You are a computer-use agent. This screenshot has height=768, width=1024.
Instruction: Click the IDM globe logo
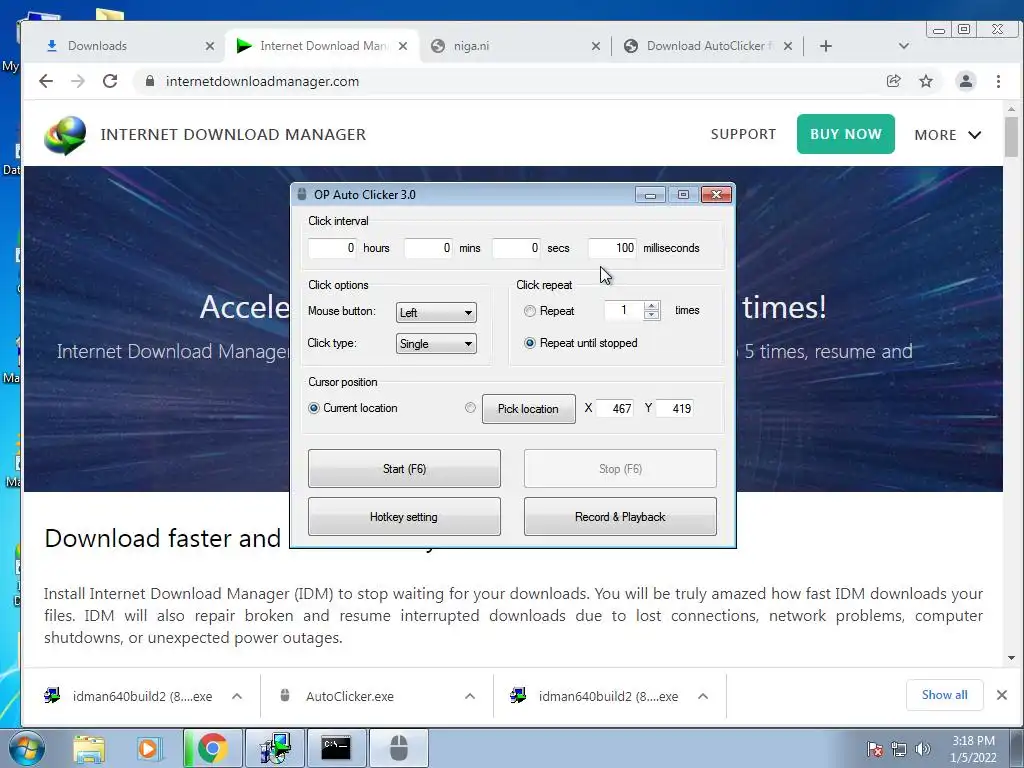click(65, 135)
